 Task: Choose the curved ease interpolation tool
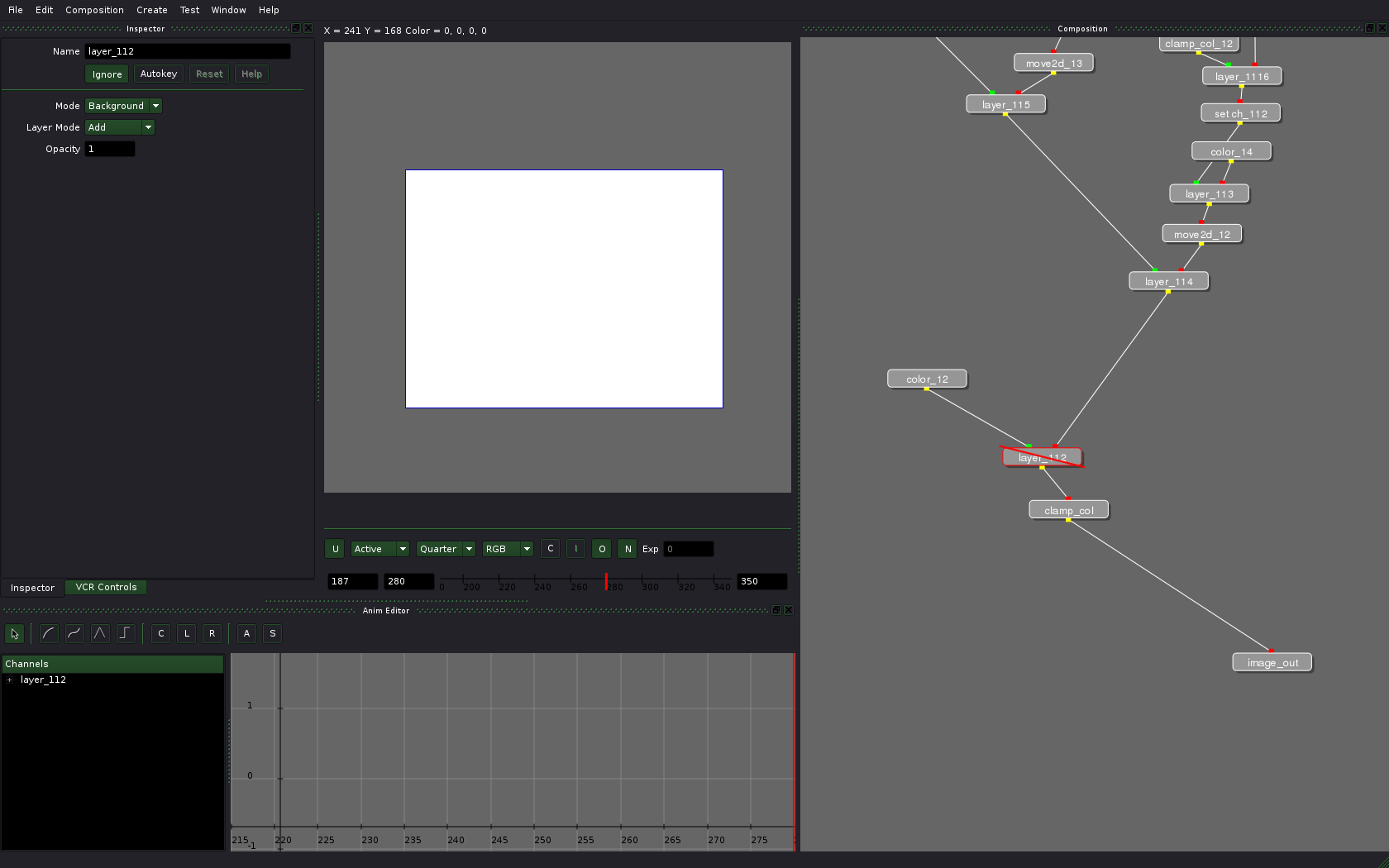49,634
